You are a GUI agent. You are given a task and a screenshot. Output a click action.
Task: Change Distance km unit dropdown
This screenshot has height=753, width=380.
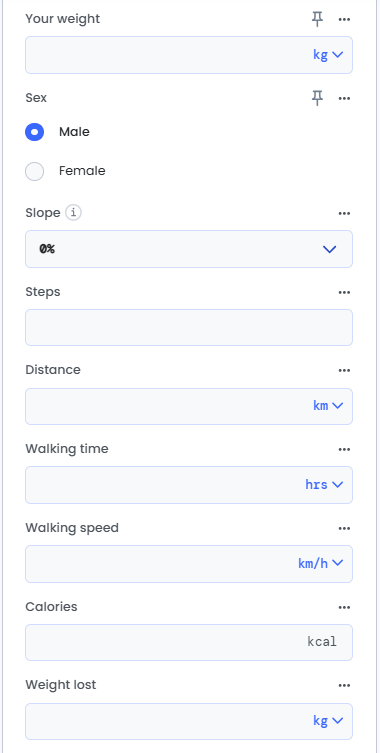click(x=328, y=406)
